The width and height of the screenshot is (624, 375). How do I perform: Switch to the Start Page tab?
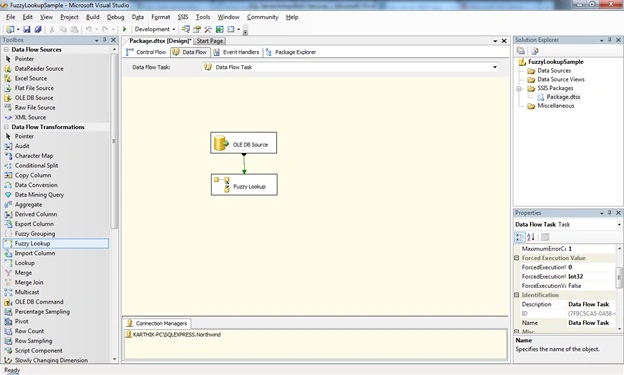pos(210,41)
